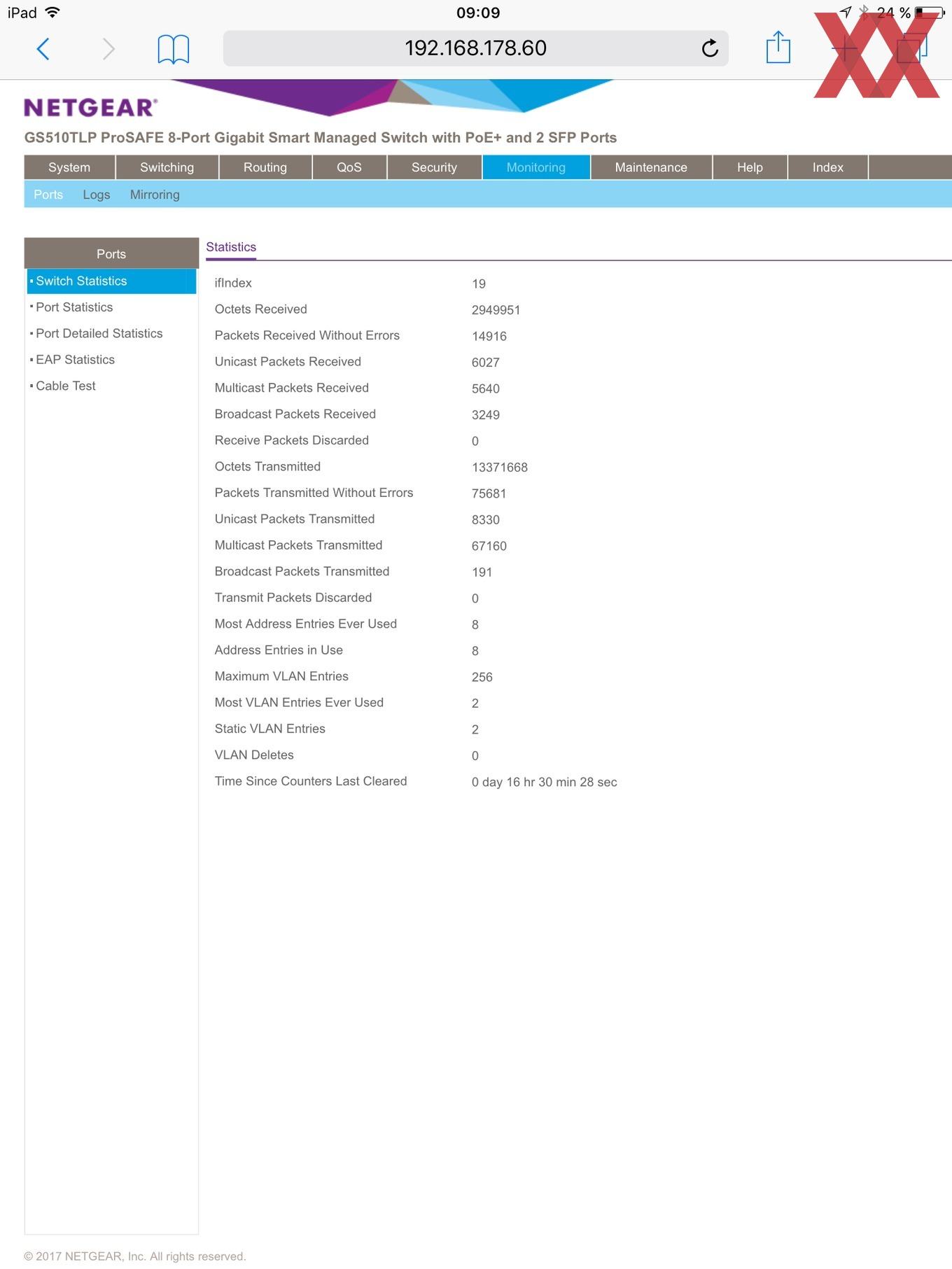Click the Octets Received label
This screenshot has width=952, height=1269.
(260, 309)
